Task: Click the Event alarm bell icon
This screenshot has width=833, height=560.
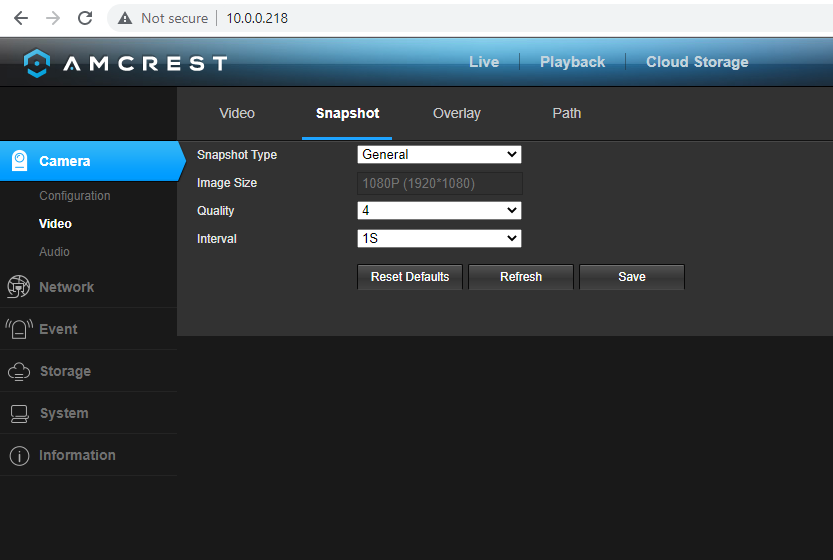Action: [19, 329]
